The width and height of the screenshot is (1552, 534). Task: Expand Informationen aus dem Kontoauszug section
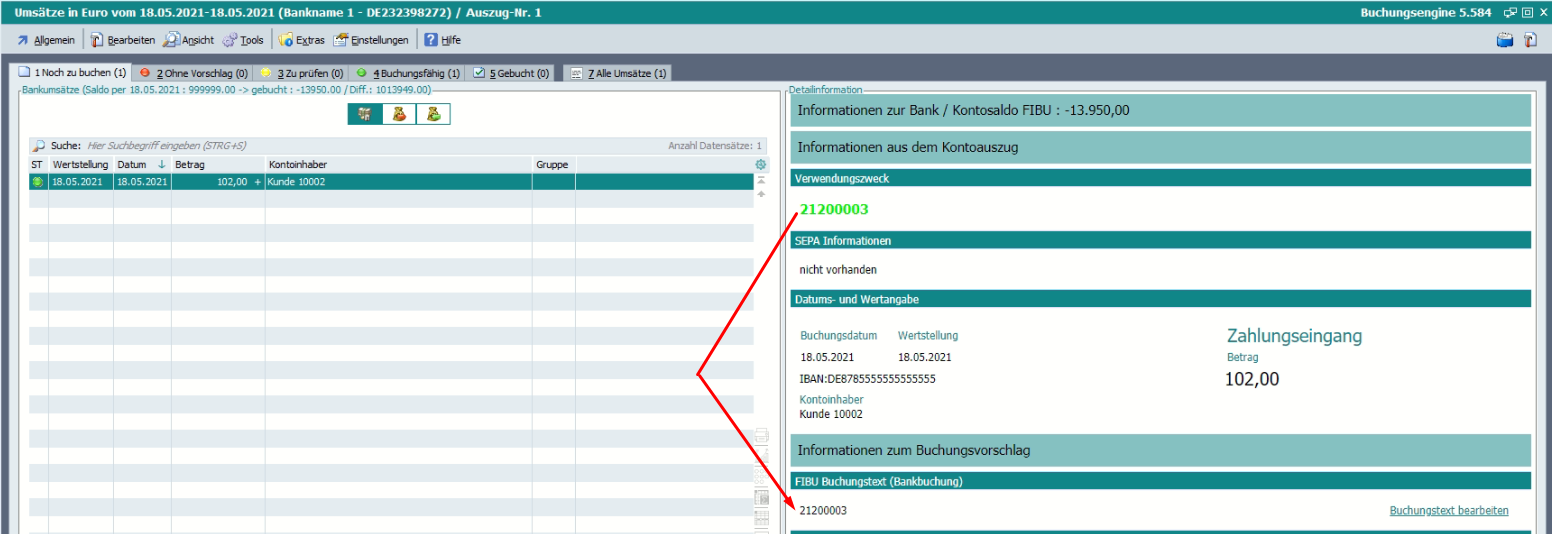tap(1160, 147)
